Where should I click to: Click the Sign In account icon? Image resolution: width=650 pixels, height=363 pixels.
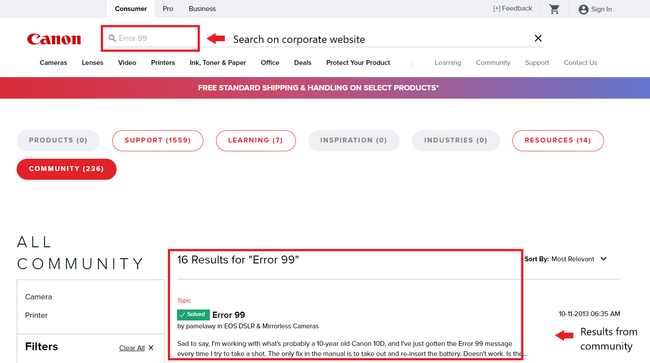click(583, 9)
